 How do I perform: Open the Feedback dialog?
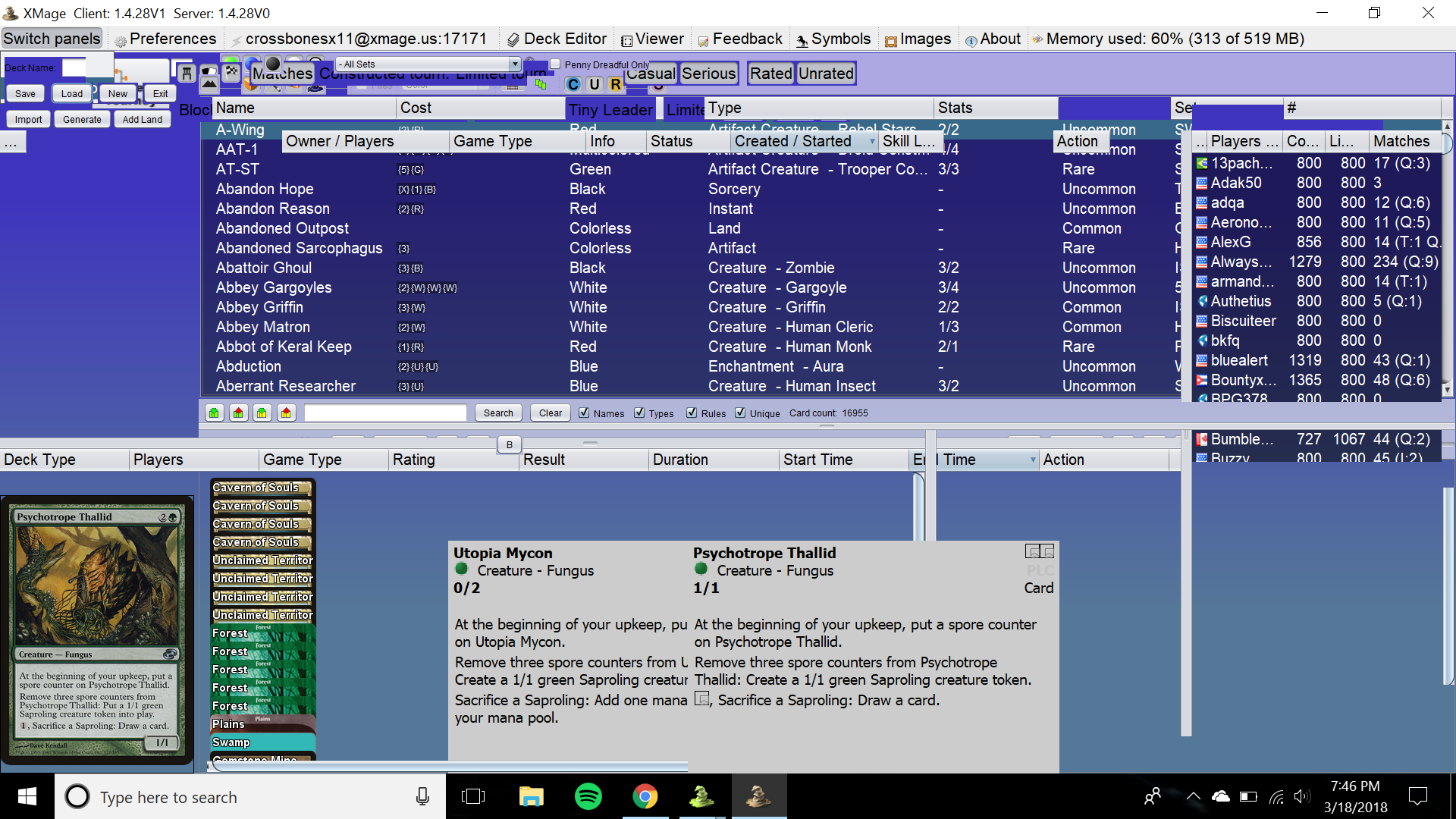pos(739,39)
